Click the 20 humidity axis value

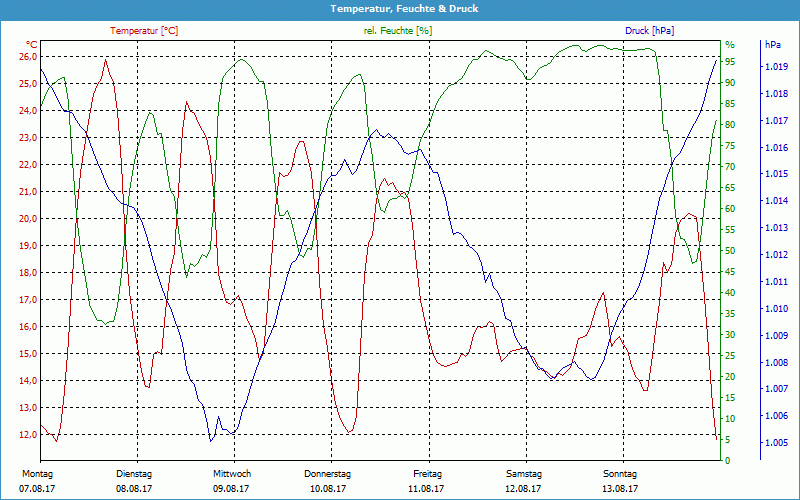pos(730,377)
